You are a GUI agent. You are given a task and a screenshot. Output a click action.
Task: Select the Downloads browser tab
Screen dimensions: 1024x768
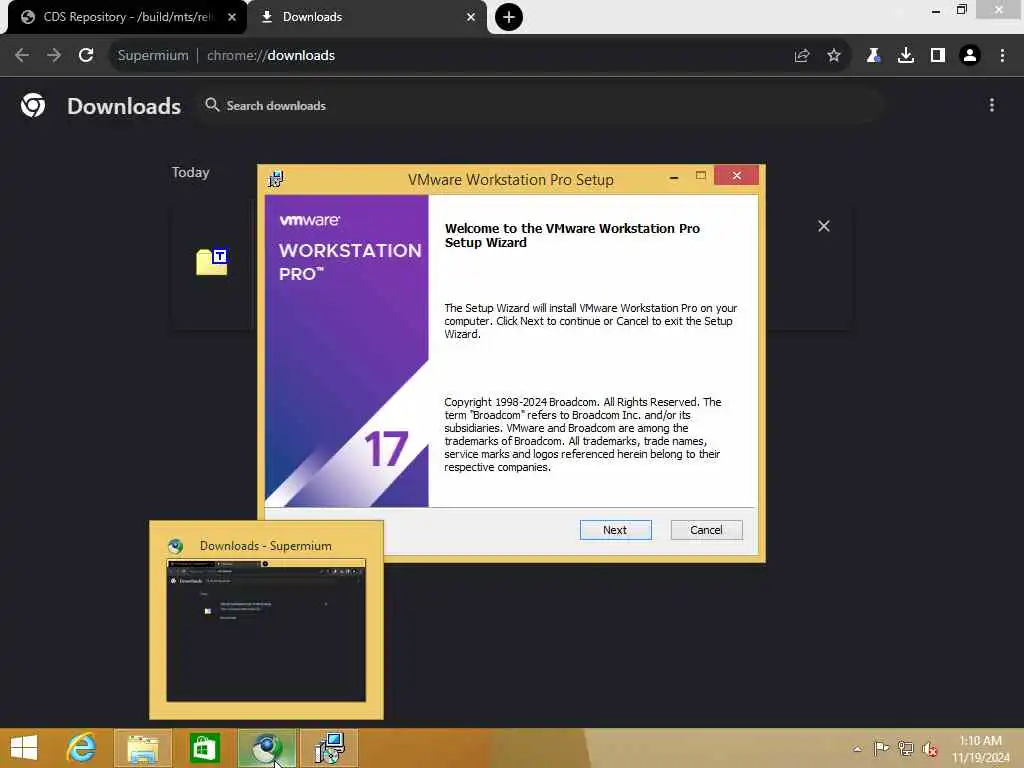(x=368, y=17)
